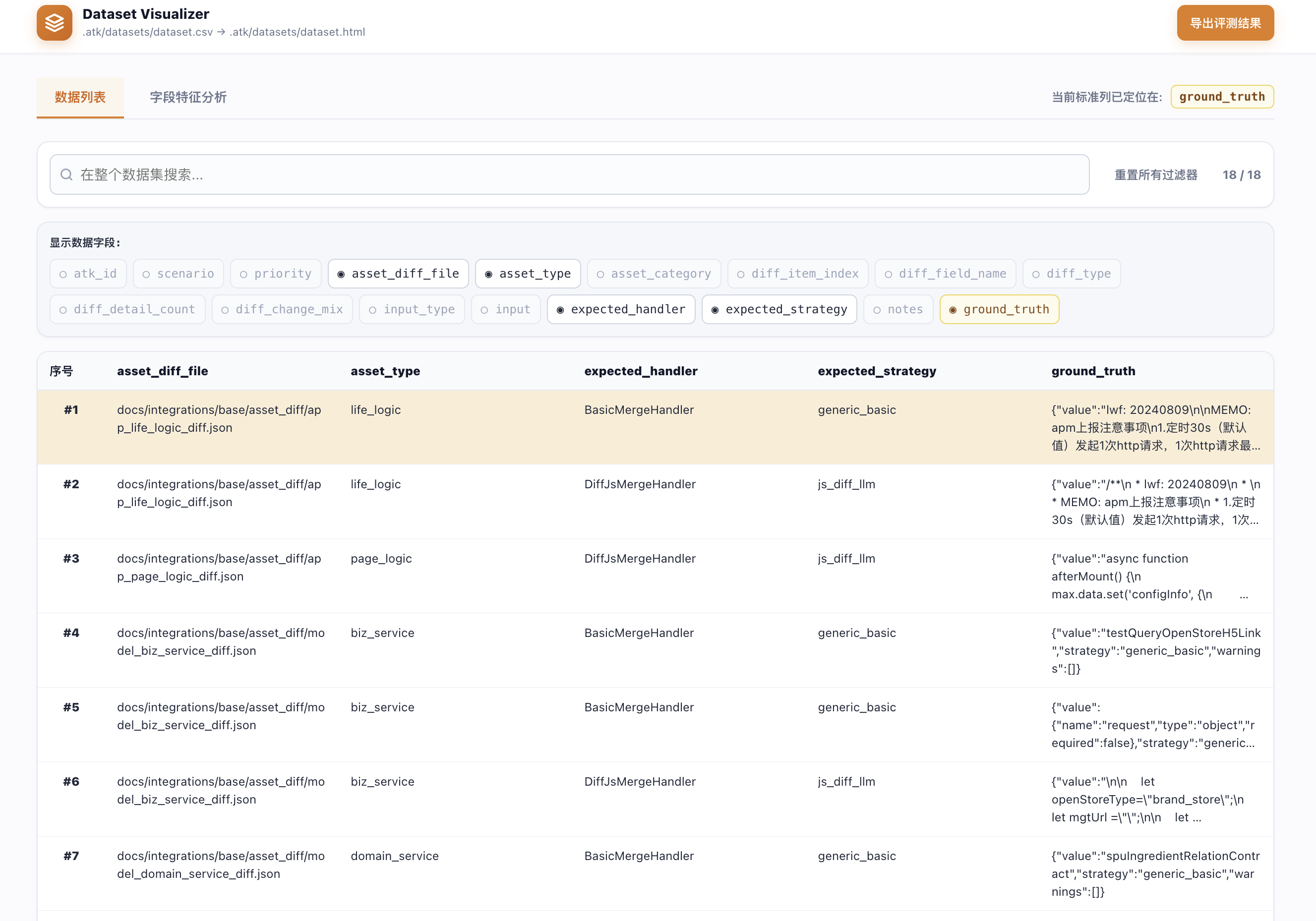Toggle the atk_id field chip
The width and height of the screenshot is (1316, 921).
88,274
